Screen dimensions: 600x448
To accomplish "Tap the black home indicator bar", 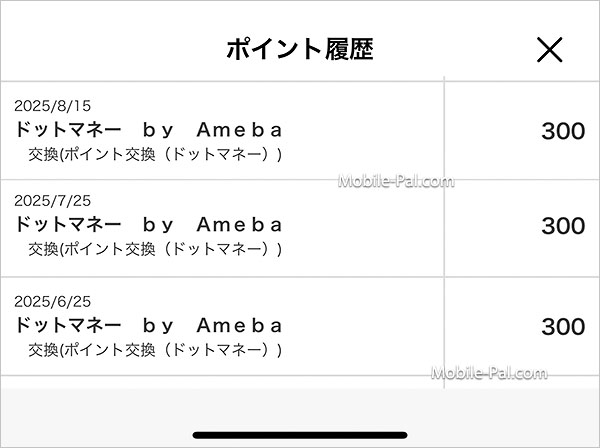I will tap(300, 434).
